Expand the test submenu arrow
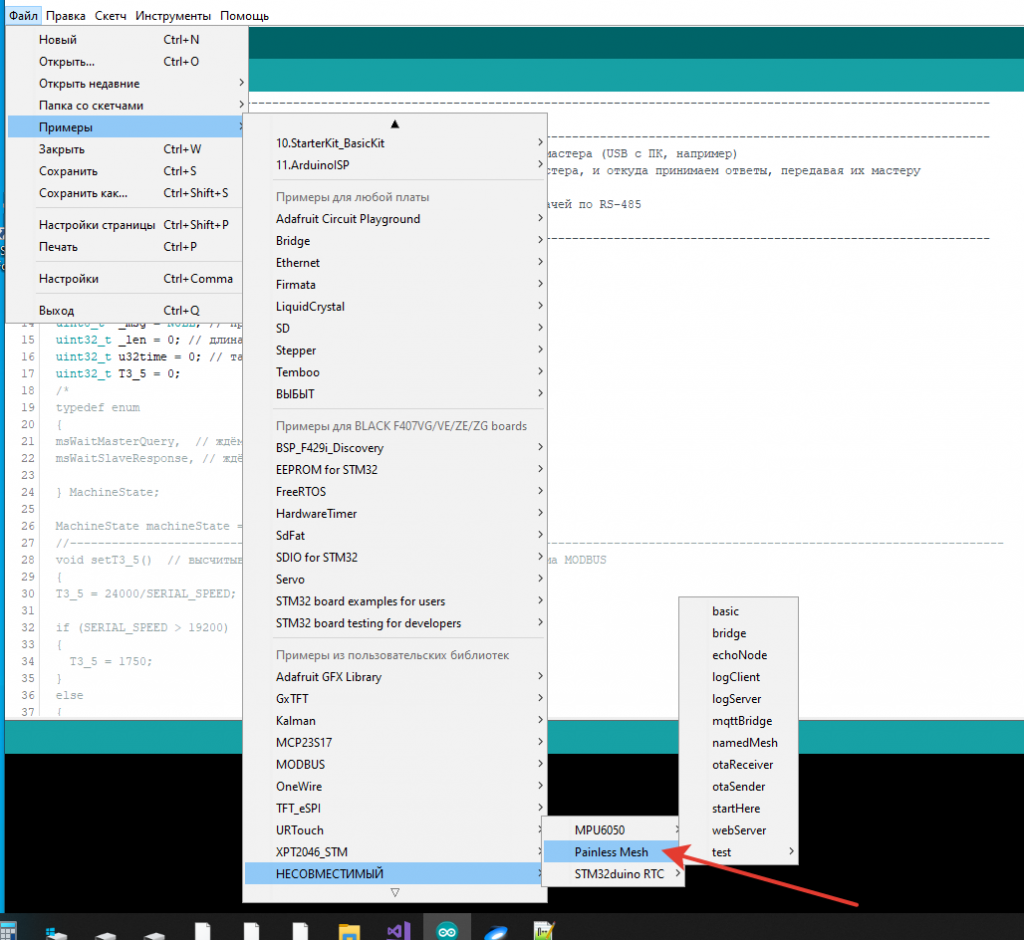Image resolution: width=1024 pixels, height=940 pixels. [791, 851]
